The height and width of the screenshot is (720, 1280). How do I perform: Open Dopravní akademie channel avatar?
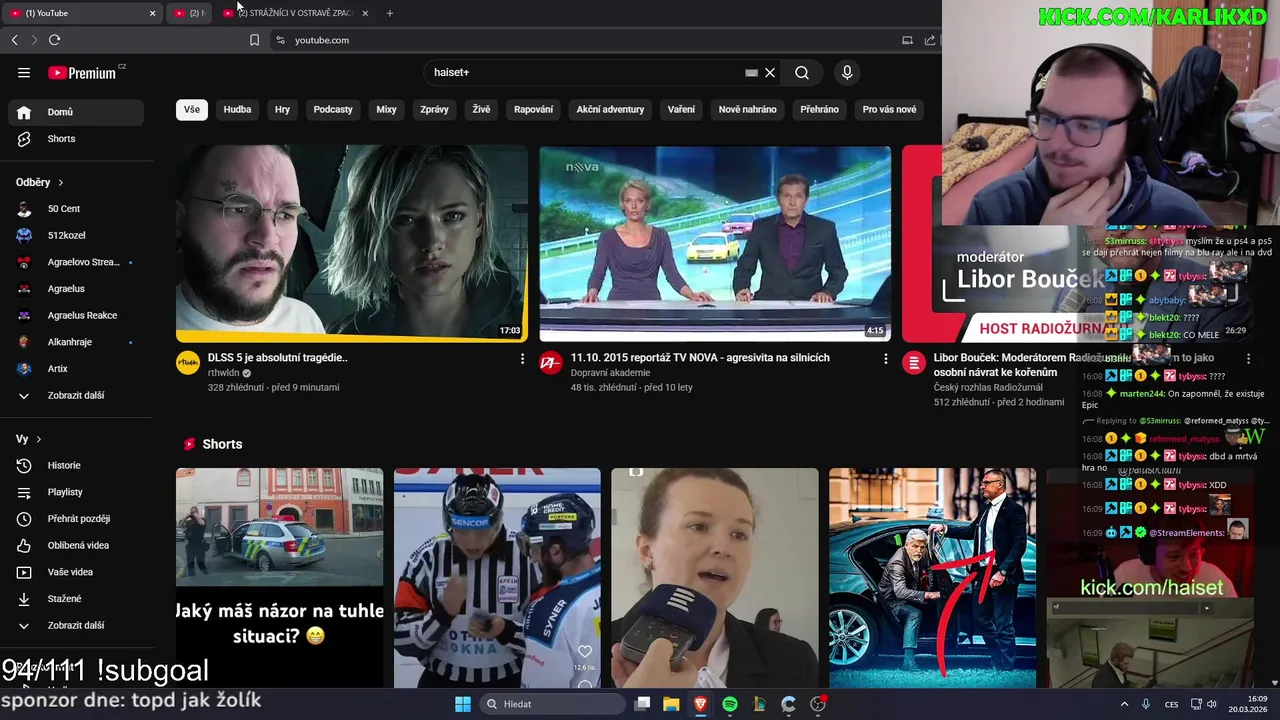[x=551, y=363]
